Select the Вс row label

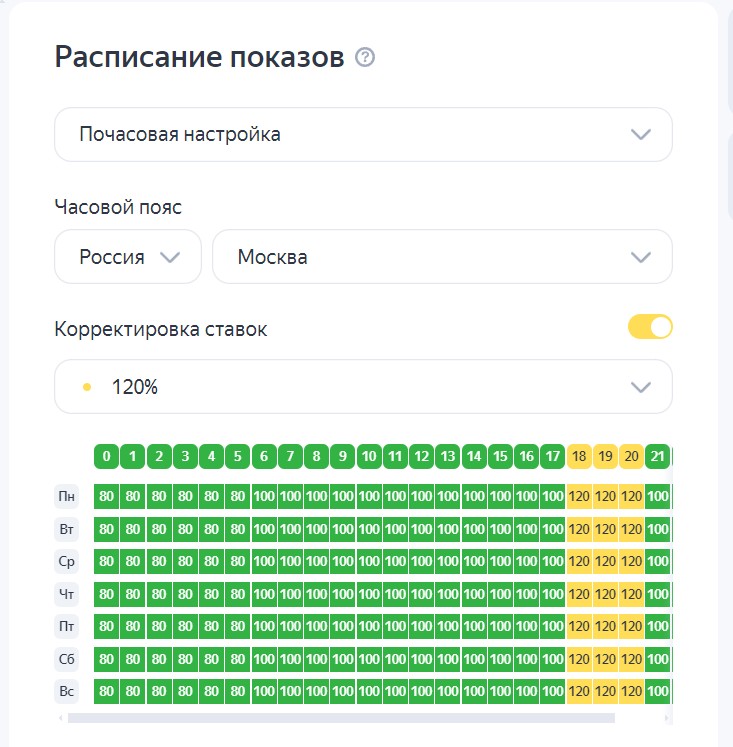[68, 691]
